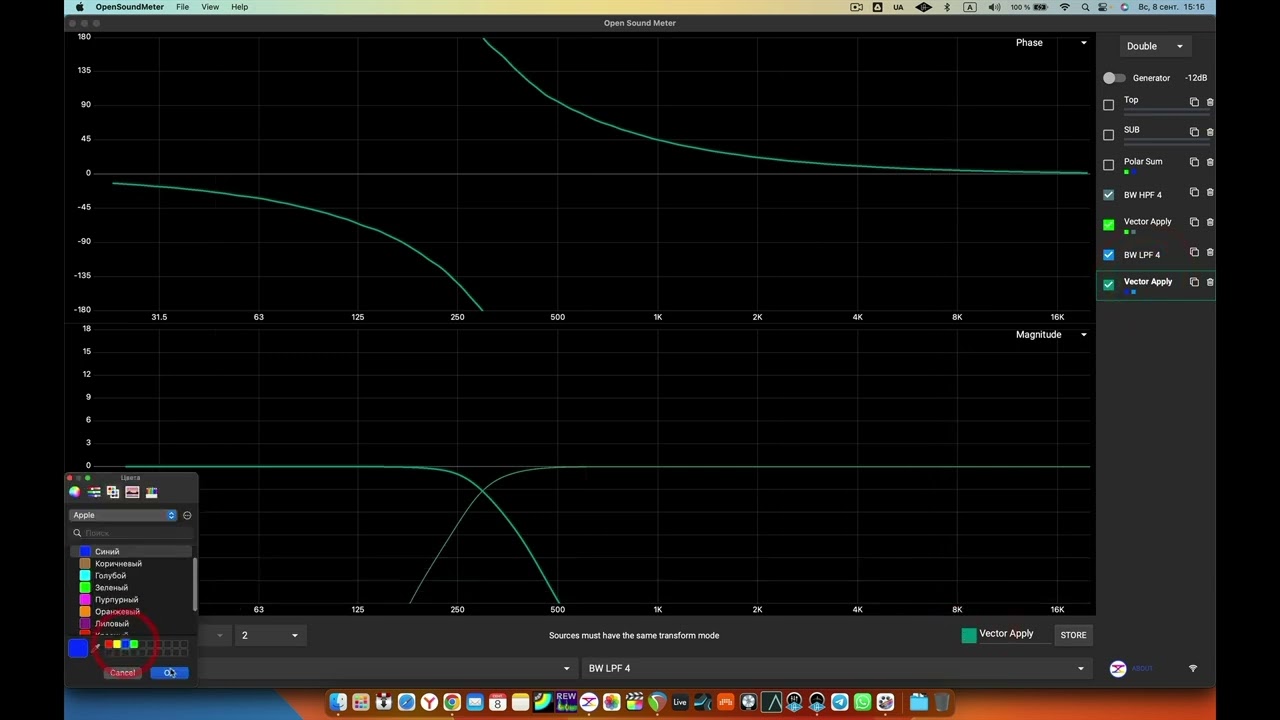The image size is (1280, 720).
Task: Copy the BW HPF 4 source
Action: coord(1194,192)
